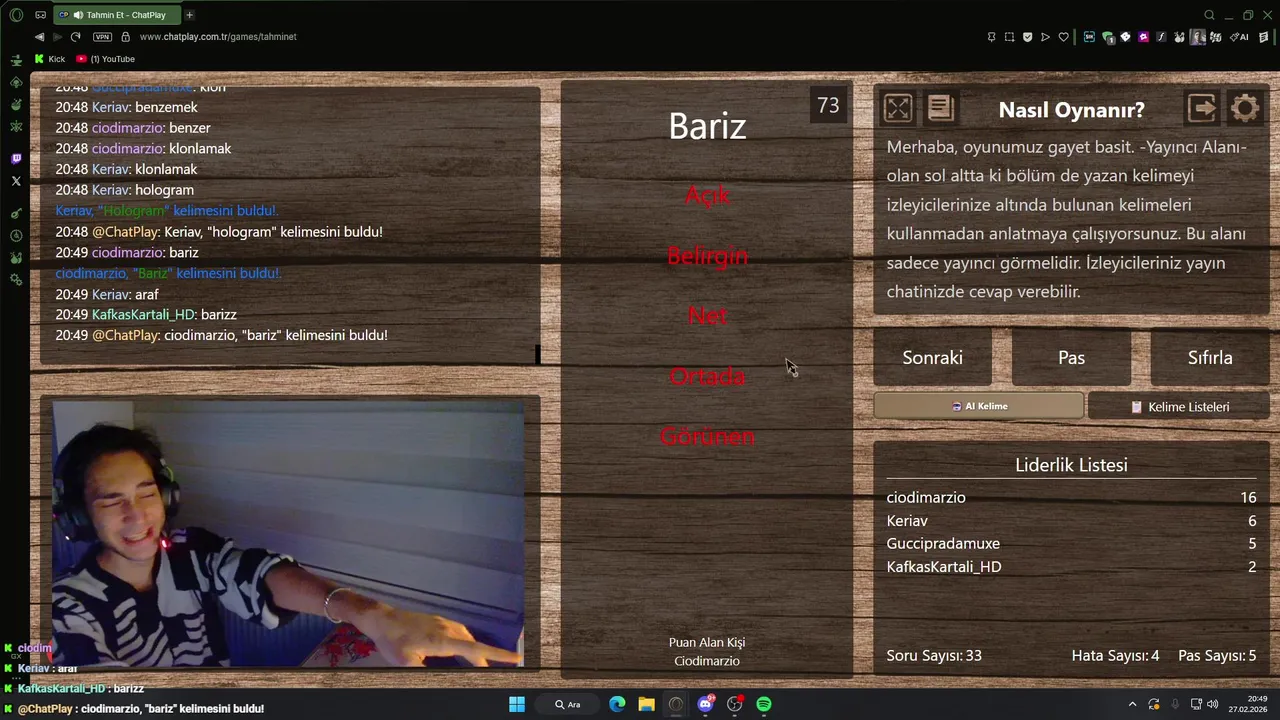Open the Kick bookmark
This screenshot has height=720, width=1280.
50,59
